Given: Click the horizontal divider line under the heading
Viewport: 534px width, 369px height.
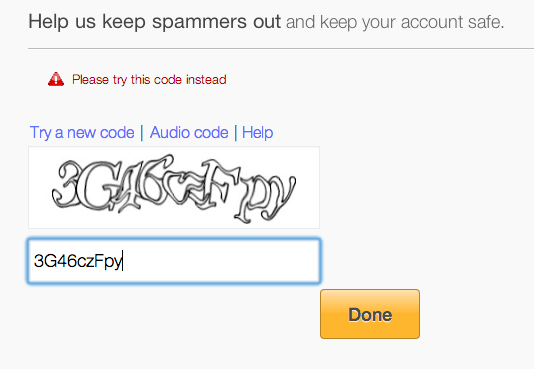Looking at the screenshot, I should pos(281,48).
